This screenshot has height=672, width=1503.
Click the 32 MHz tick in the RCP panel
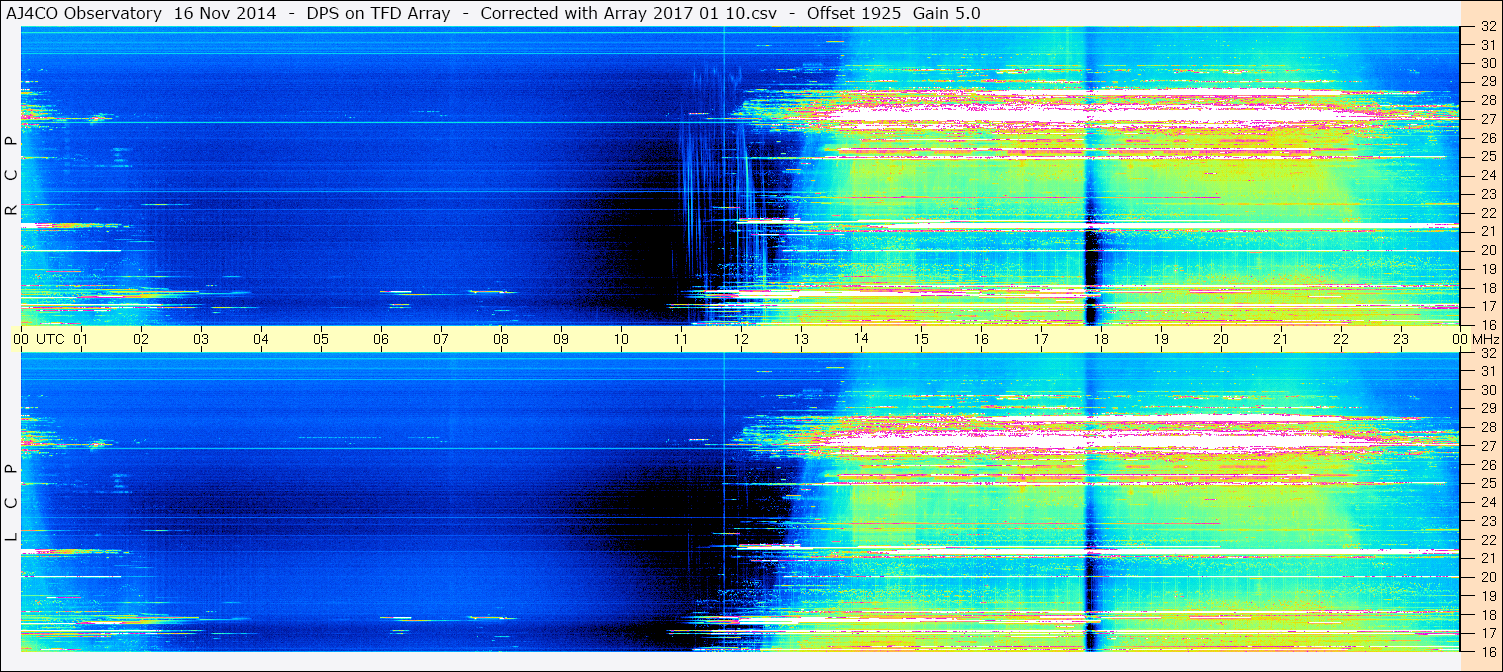(x=1487, y=26)
